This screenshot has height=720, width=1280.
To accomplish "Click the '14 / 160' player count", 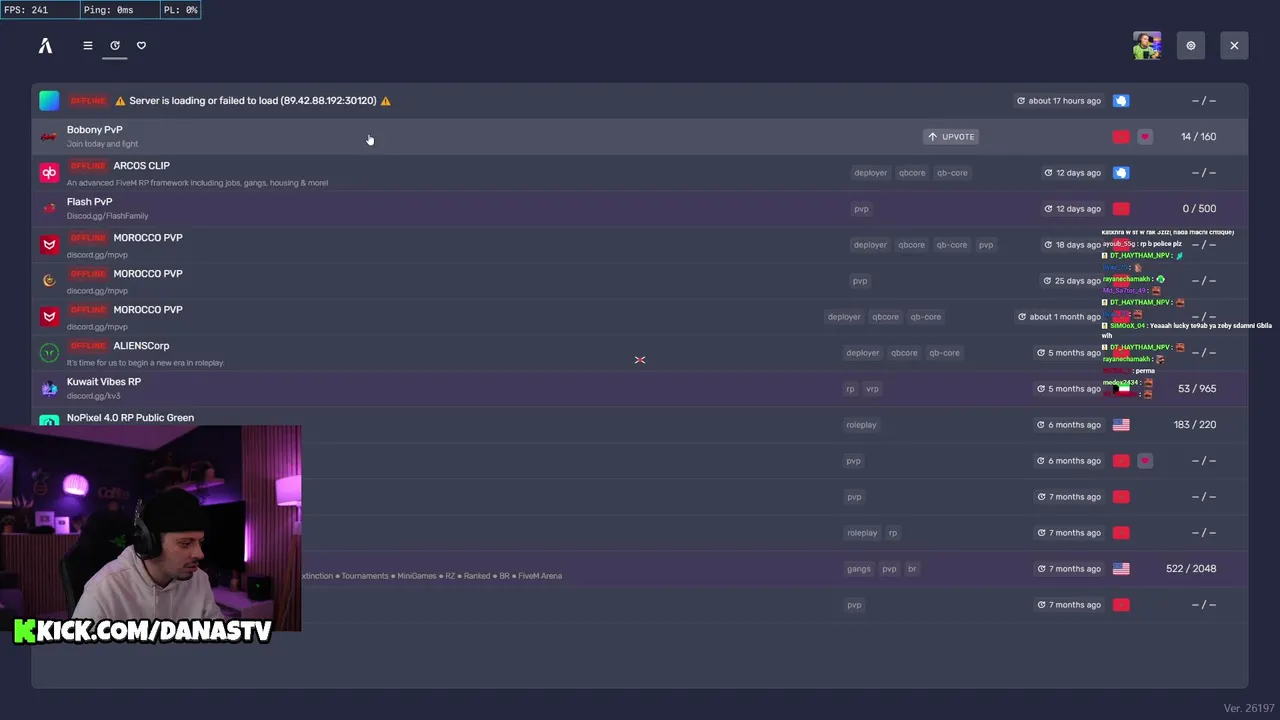I will (1198, 137).
